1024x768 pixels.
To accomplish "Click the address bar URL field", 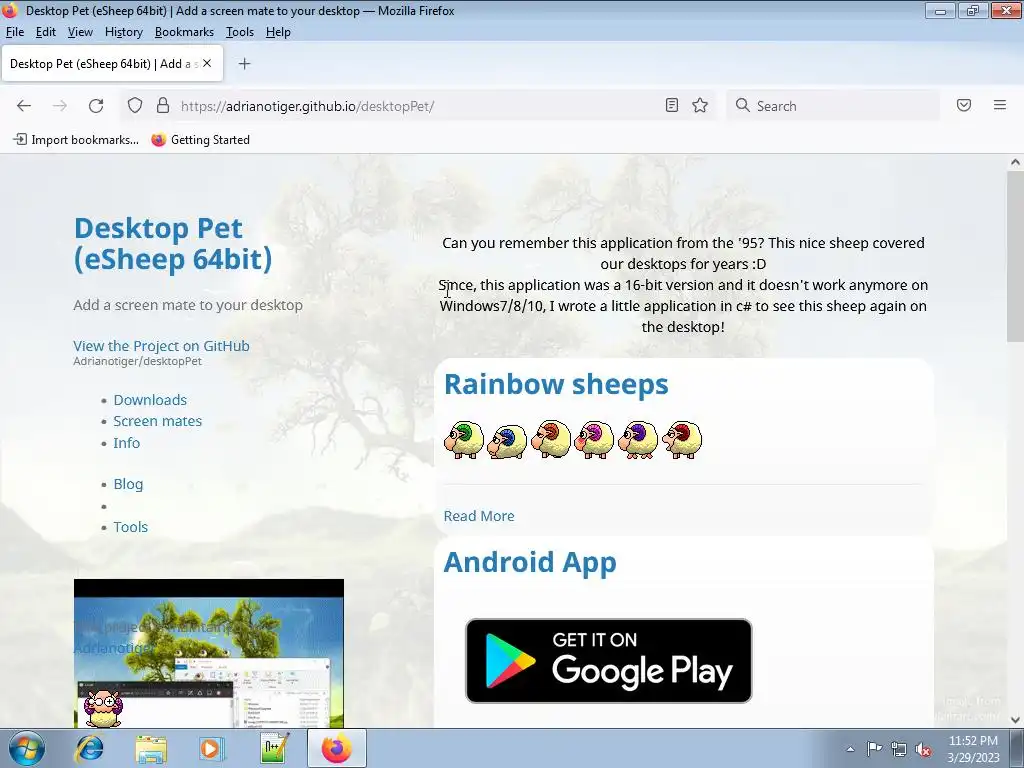I will tap(418, 106).
